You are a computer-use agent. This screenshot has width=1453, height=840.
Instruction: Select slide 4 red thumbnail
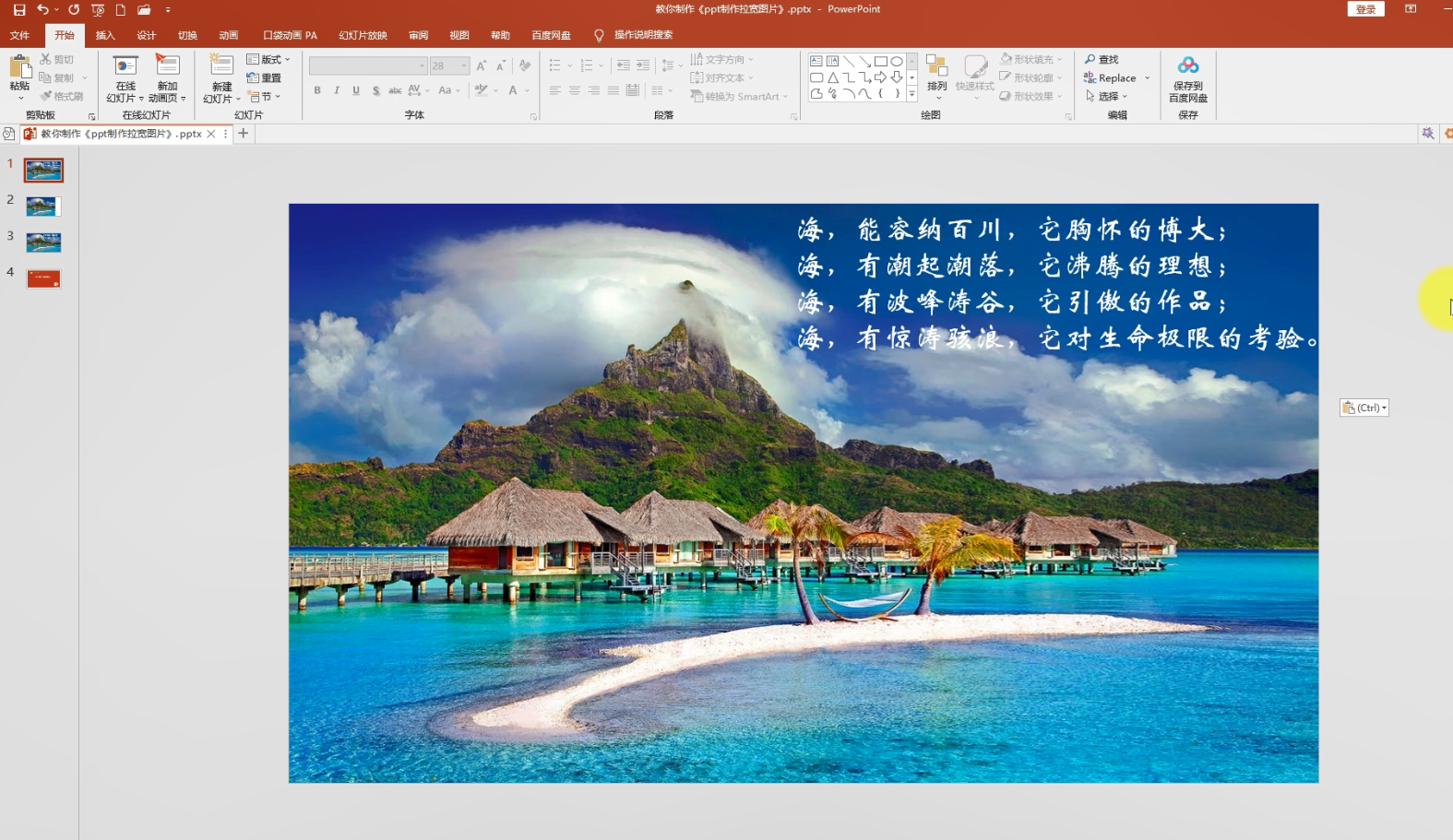point(43,278)
